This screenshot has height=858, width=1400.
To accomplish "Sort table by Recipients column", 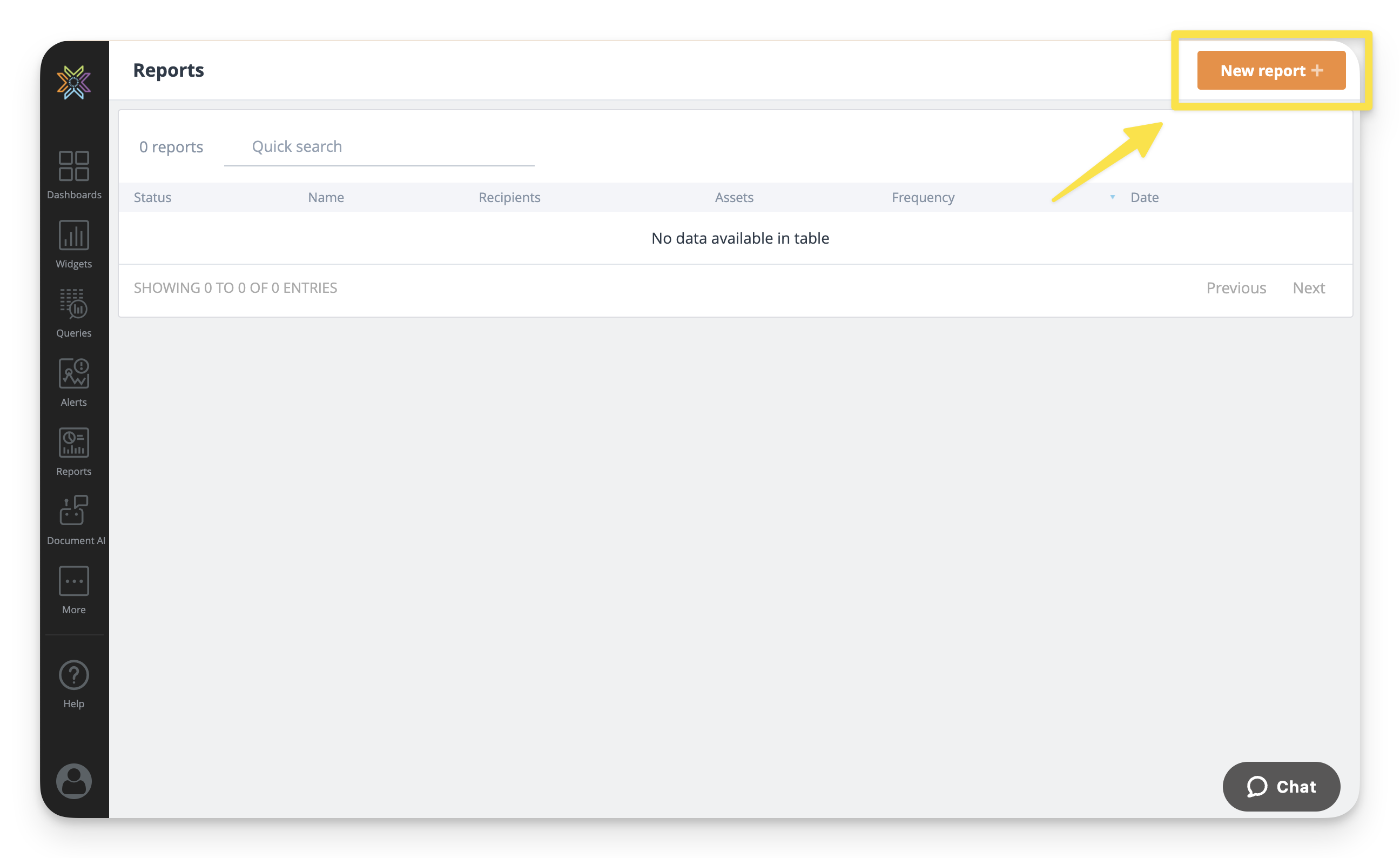I will point(509,197).
